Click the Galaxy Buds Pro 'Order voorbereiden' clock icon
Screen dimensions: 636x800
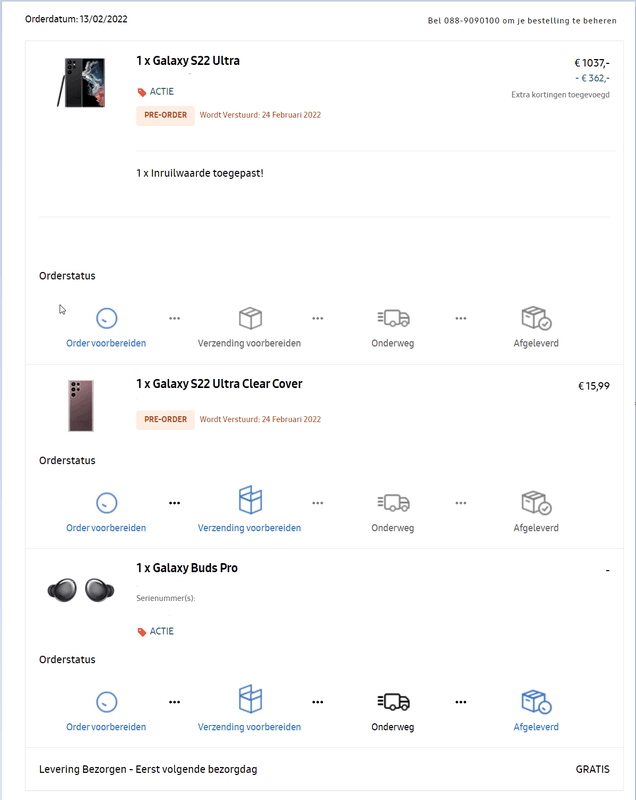point(106,701)
